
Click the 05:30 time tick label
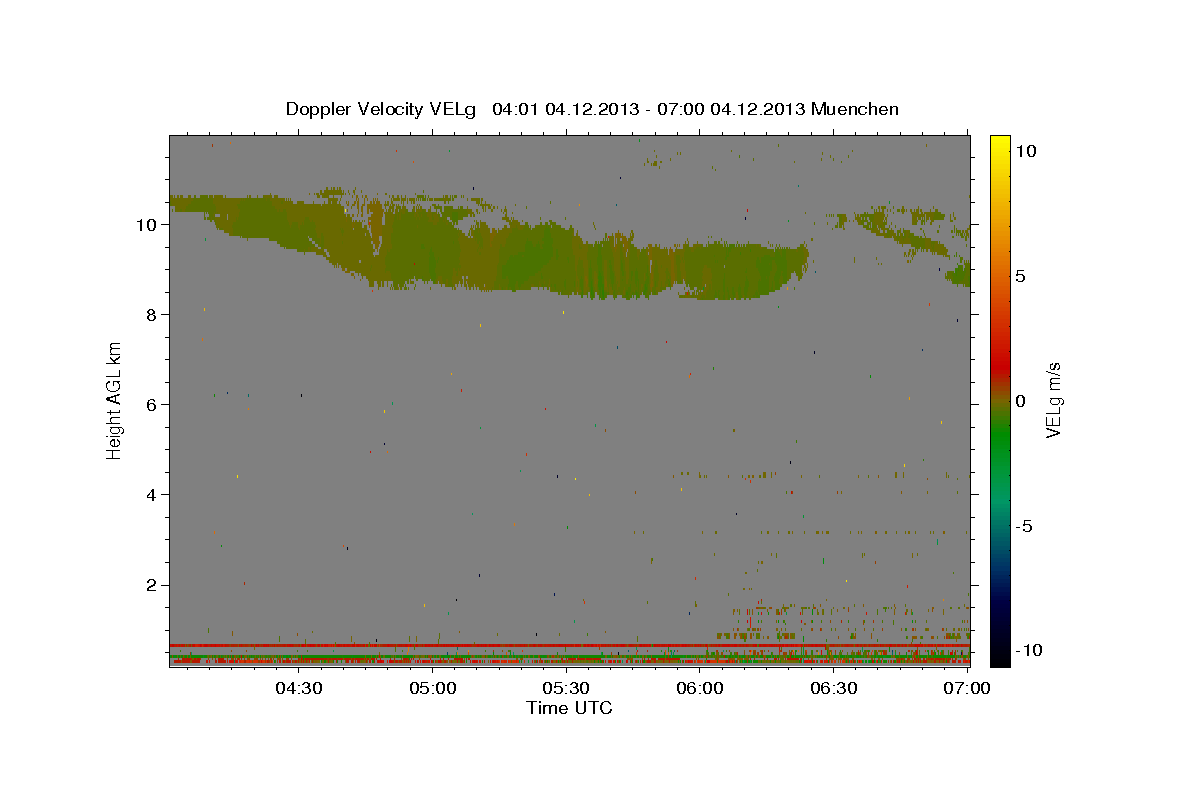(565, 688)
